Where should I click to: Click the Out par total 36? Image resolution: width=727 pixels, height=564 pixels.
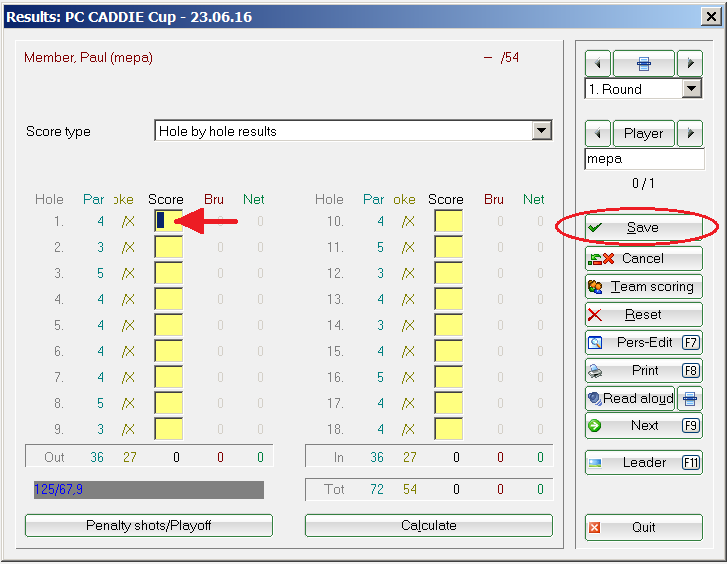coord(97,457)
